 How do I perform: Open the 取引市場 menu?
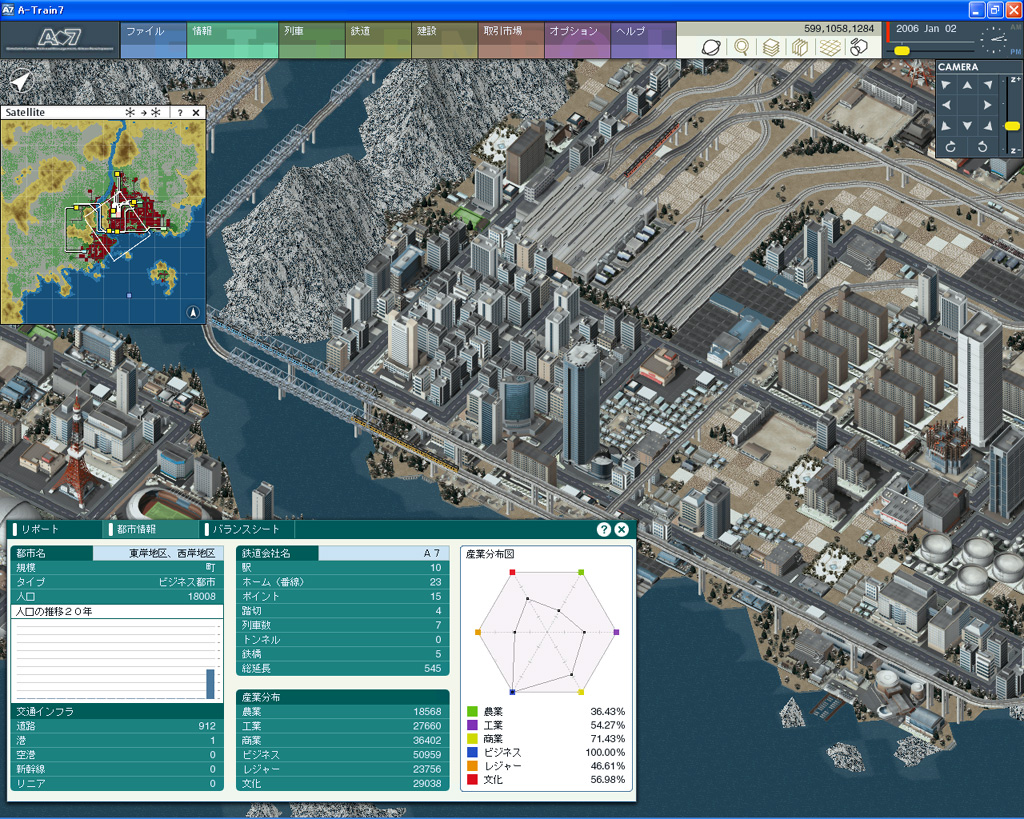point(505,32)
